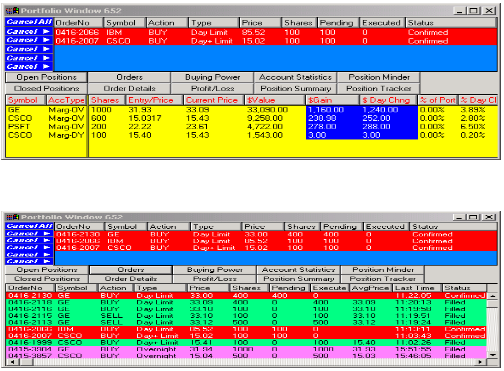Open Buying Power tab in the bottom window

[215, 270]
